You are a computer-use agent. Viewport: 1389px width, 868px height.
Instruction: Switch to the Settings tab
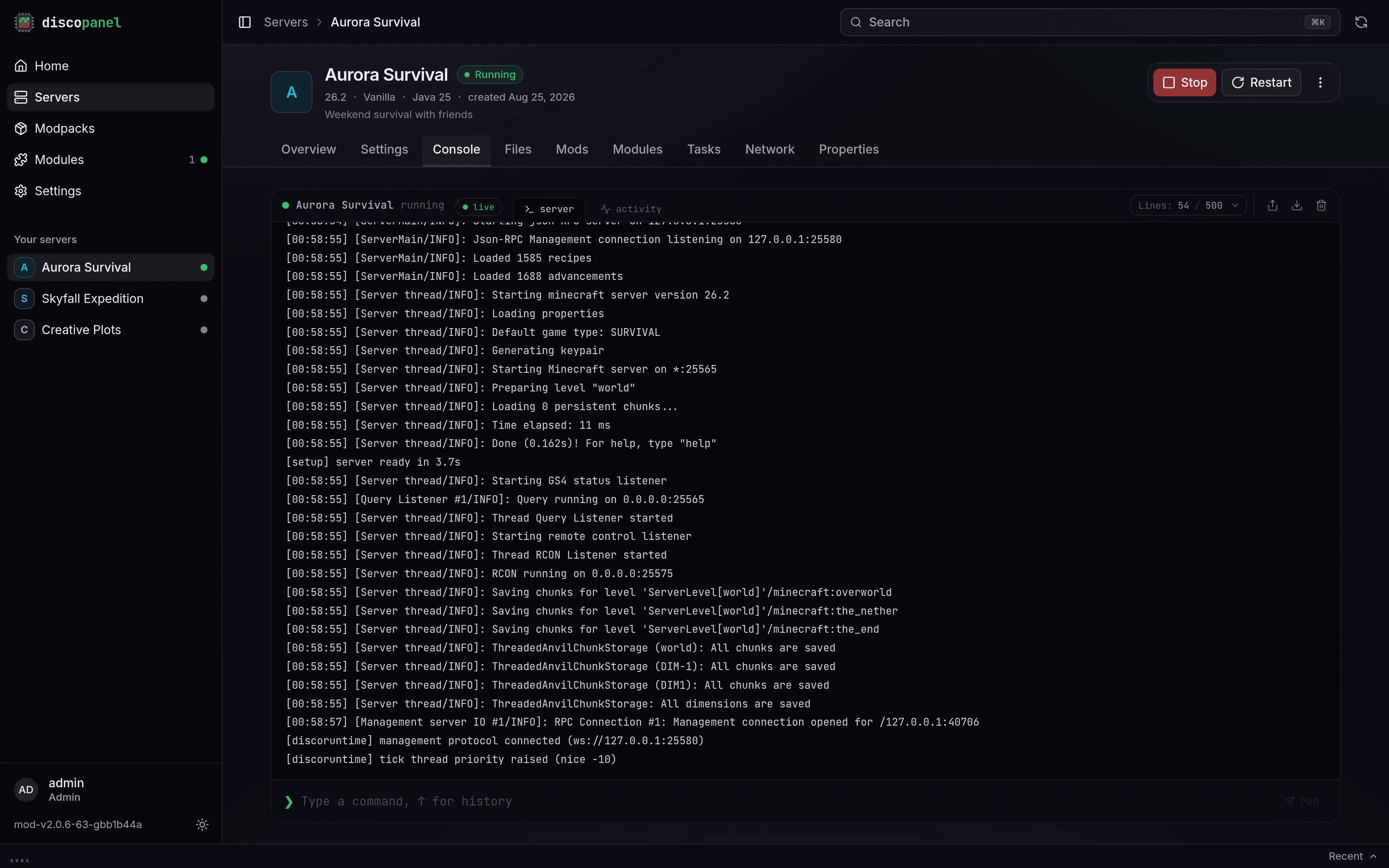click(x=384, y=150)
